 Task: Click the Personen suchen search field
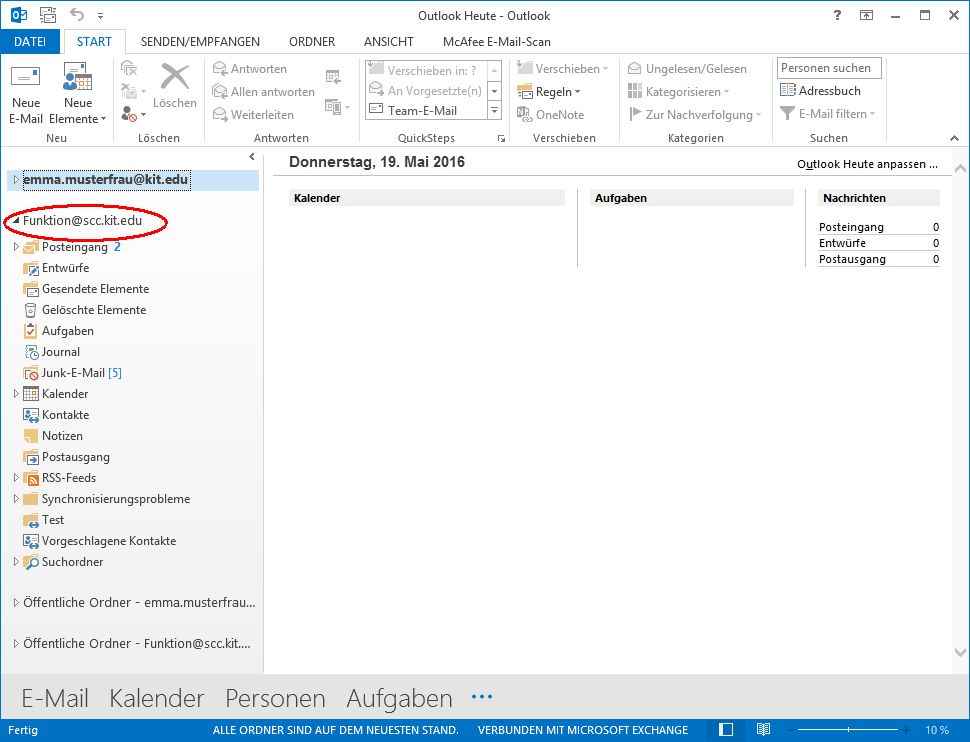click(x=829, y=68)
